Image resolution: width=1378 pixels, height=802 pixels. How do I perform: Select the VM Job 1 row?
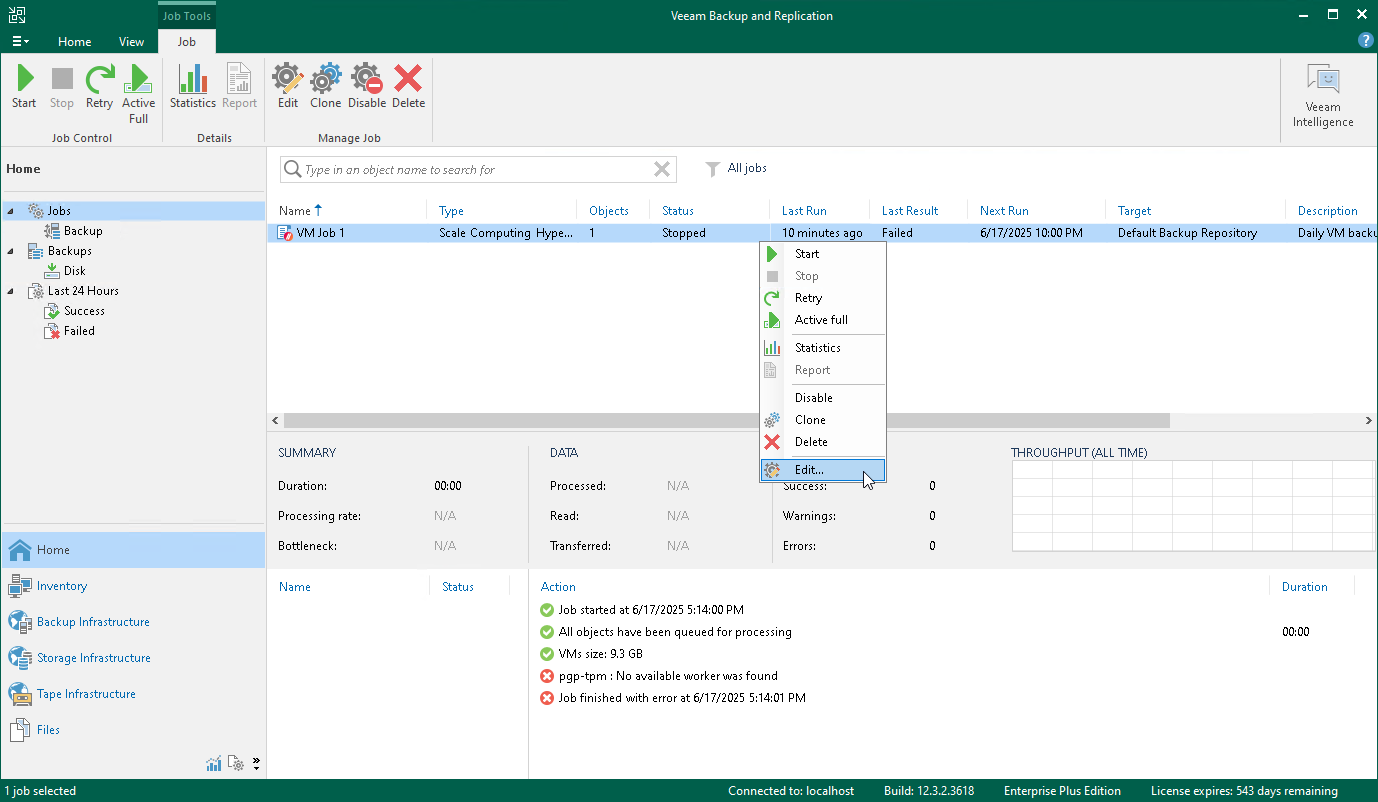pos(822,233)
